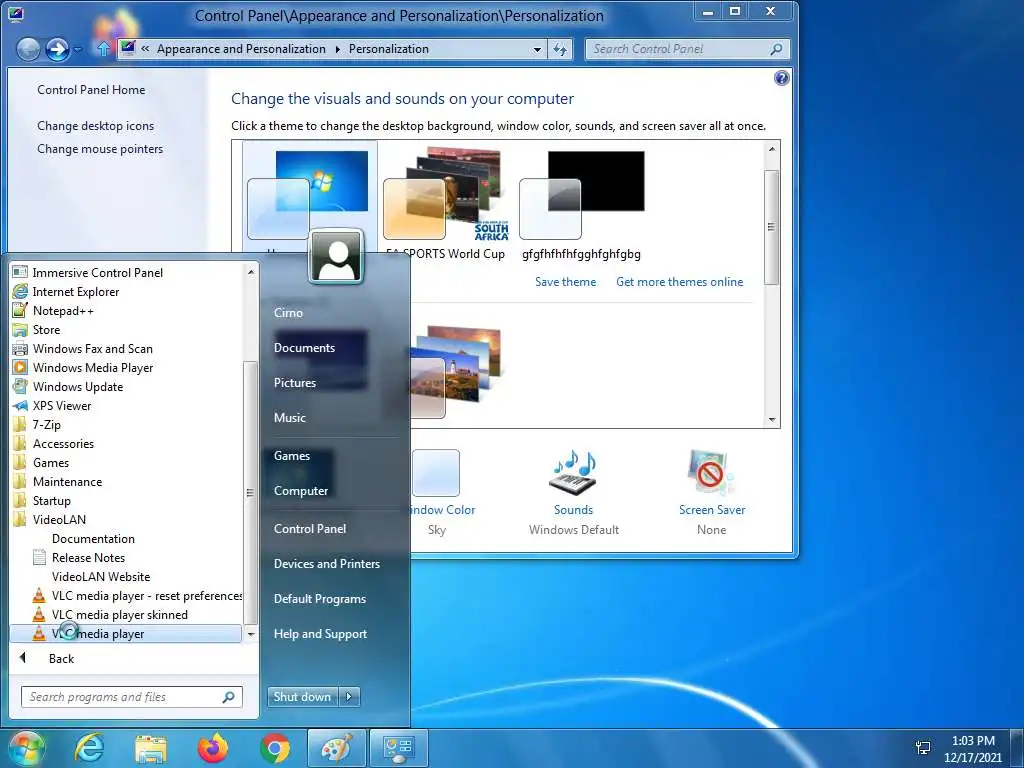
Task: Click Save theme link
Action: (566, 281)
